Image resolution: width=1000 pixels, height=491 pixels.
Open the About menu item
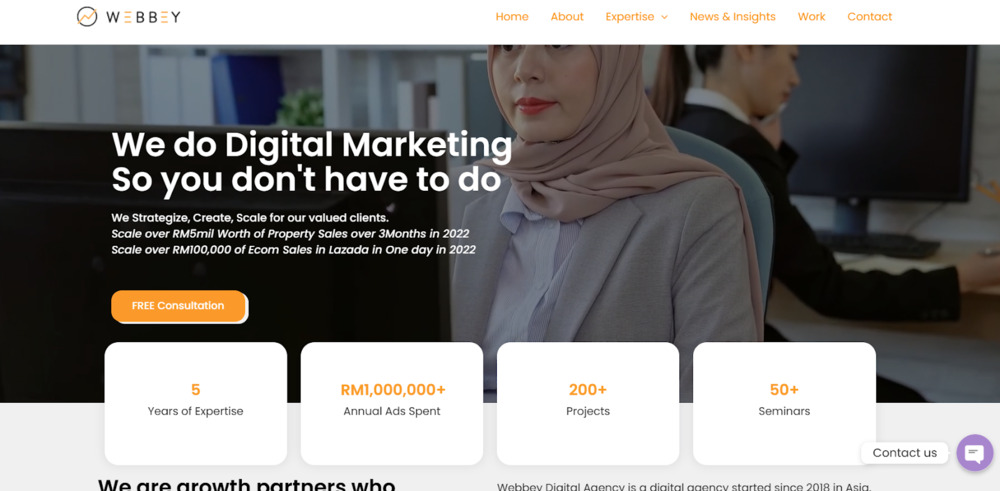(x=567, y=17)
